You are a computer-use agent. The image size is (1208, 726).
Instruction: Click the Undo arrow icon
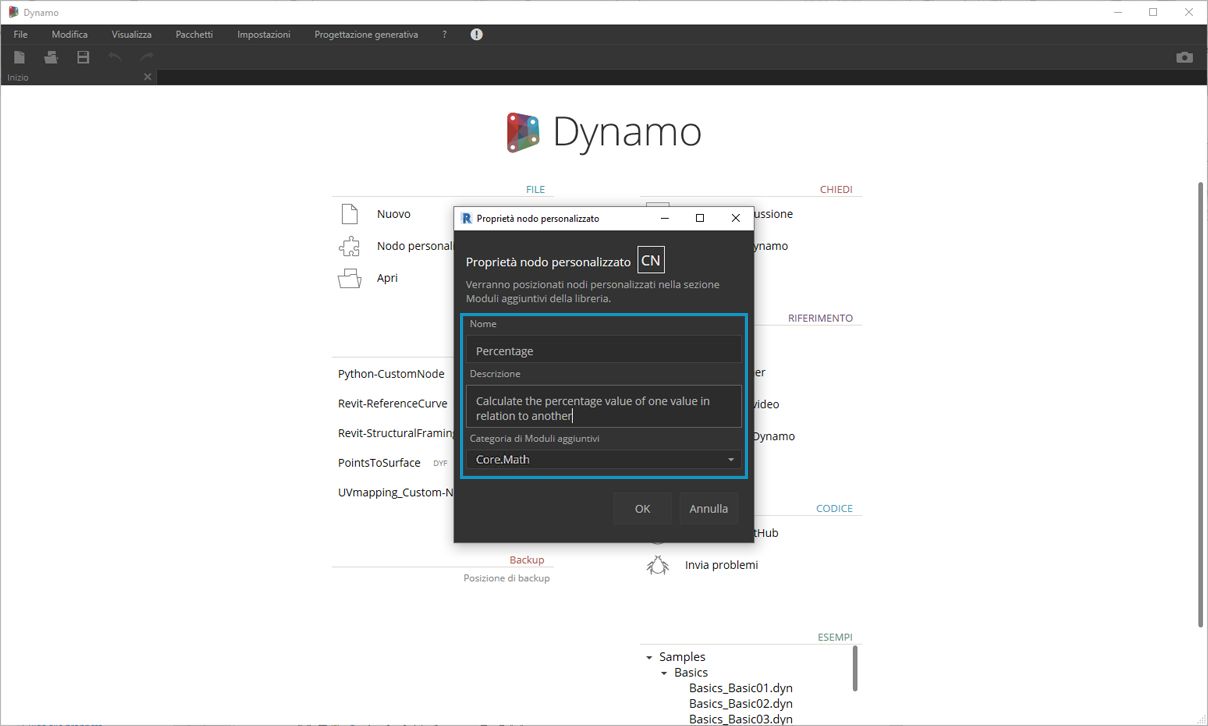(x=115, y=57)
